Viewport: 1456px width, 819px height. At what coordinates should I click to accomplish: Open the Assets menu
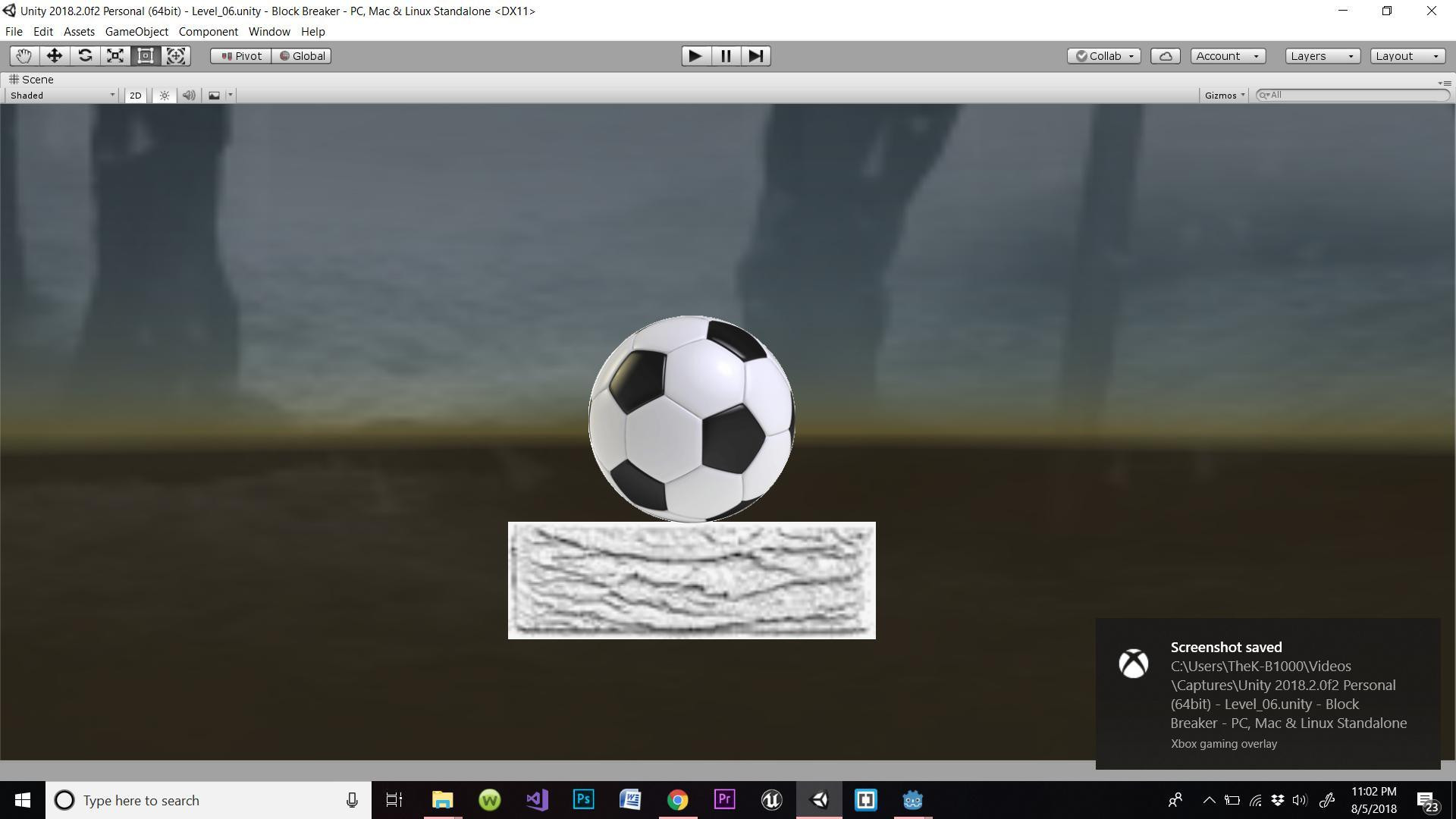coord(79,32)
